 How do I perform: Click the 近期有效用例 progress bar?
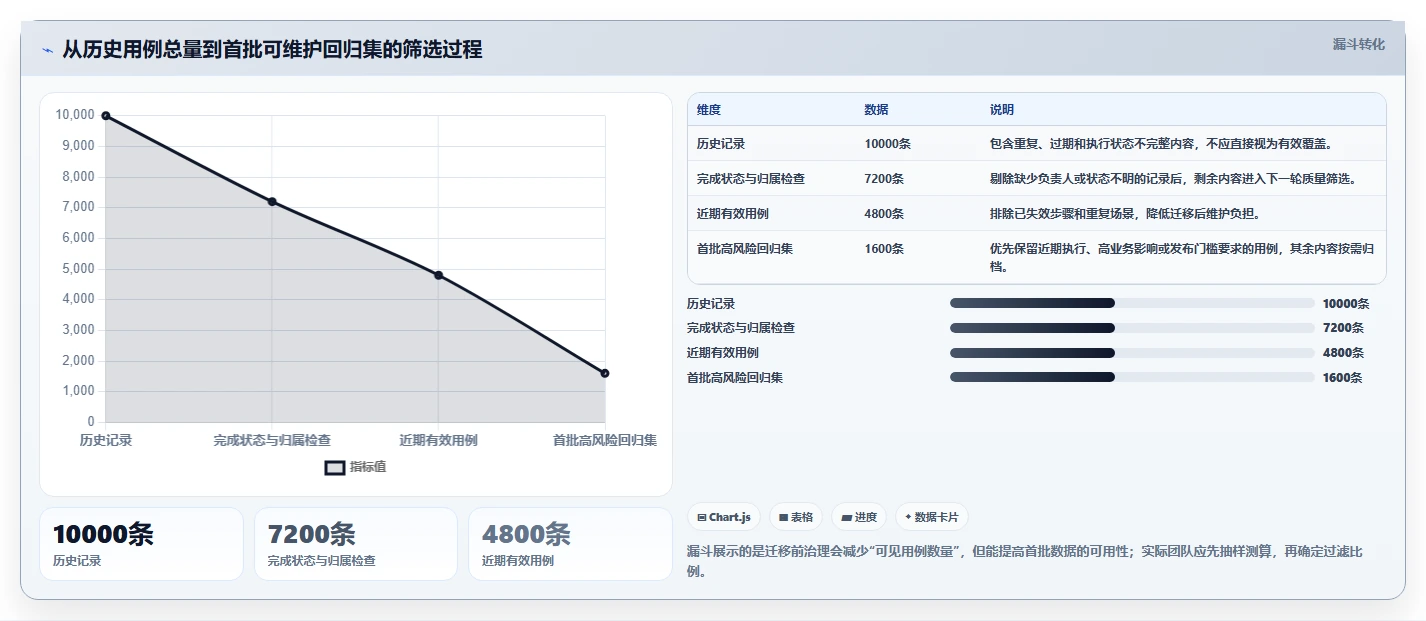pos(1132,352)
